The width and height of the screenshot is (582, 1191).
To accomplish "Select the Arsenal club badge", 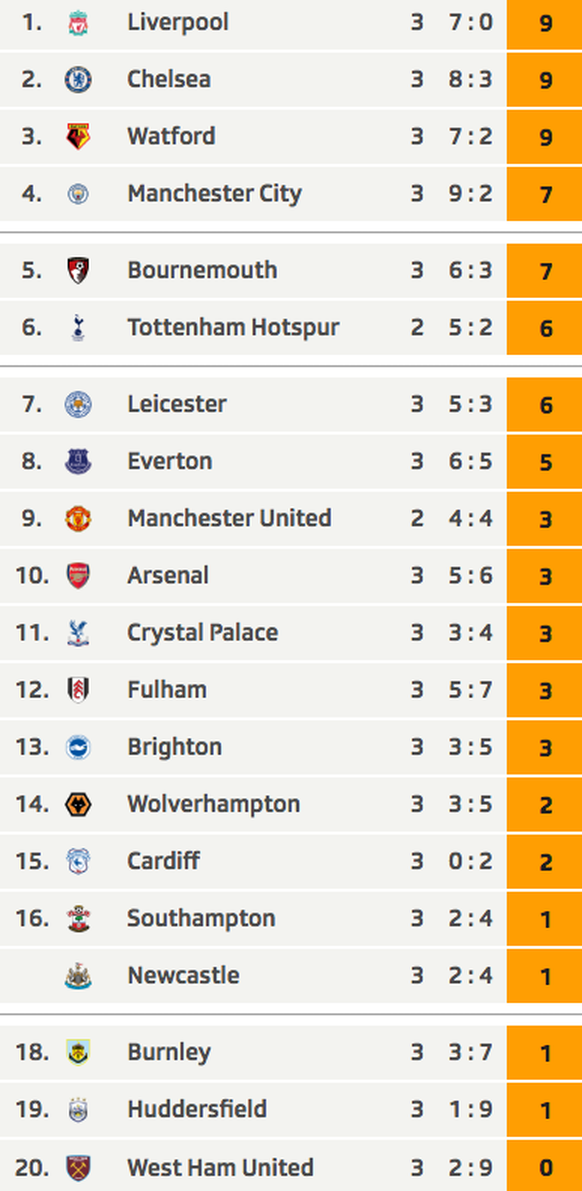I will point(78,576).
